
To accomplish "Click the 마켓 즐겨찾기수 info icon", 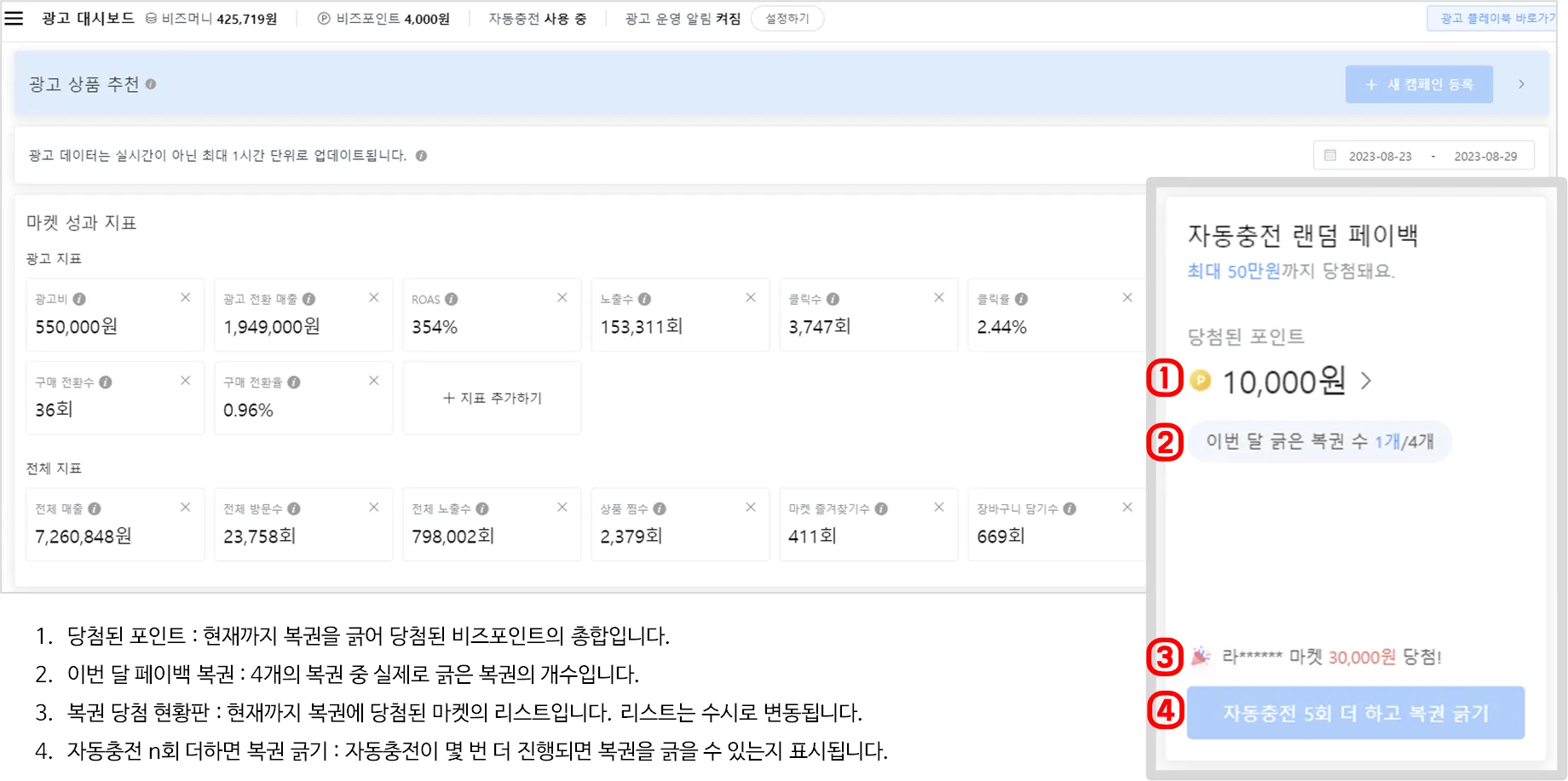I will (881, 508).
